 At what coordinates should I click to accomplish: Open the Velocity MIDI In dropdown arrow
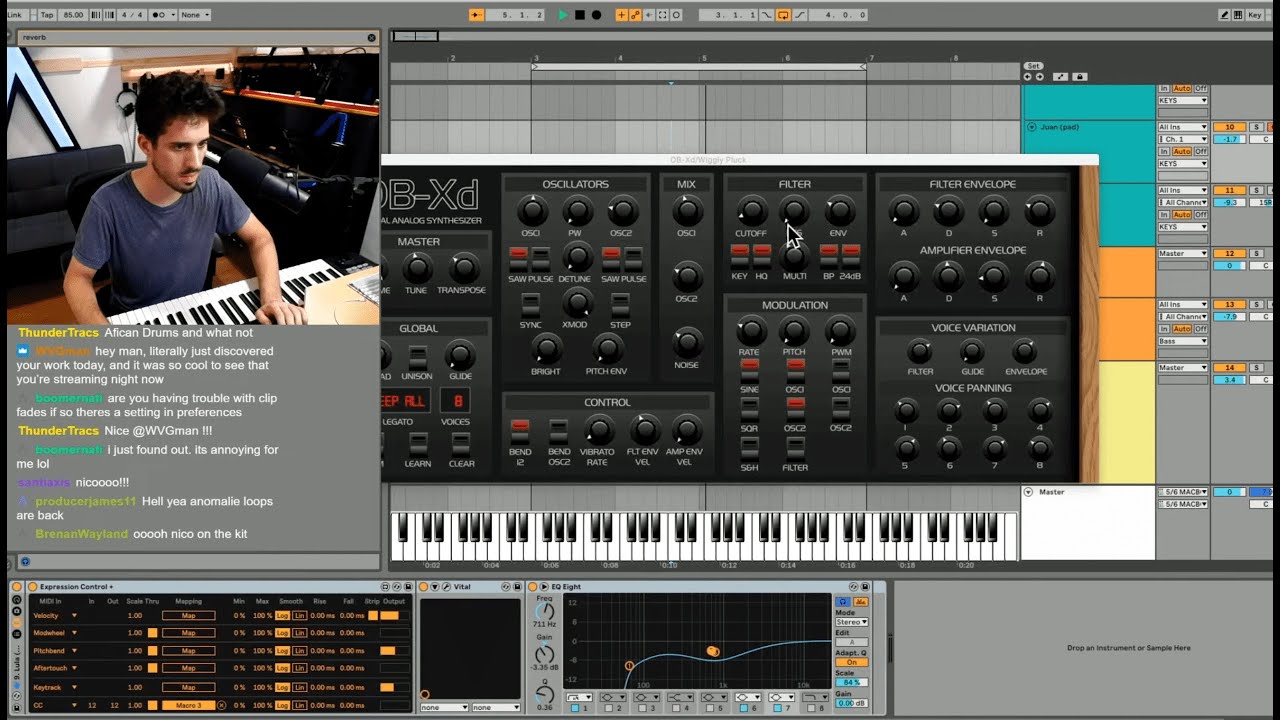pos(74,616)
